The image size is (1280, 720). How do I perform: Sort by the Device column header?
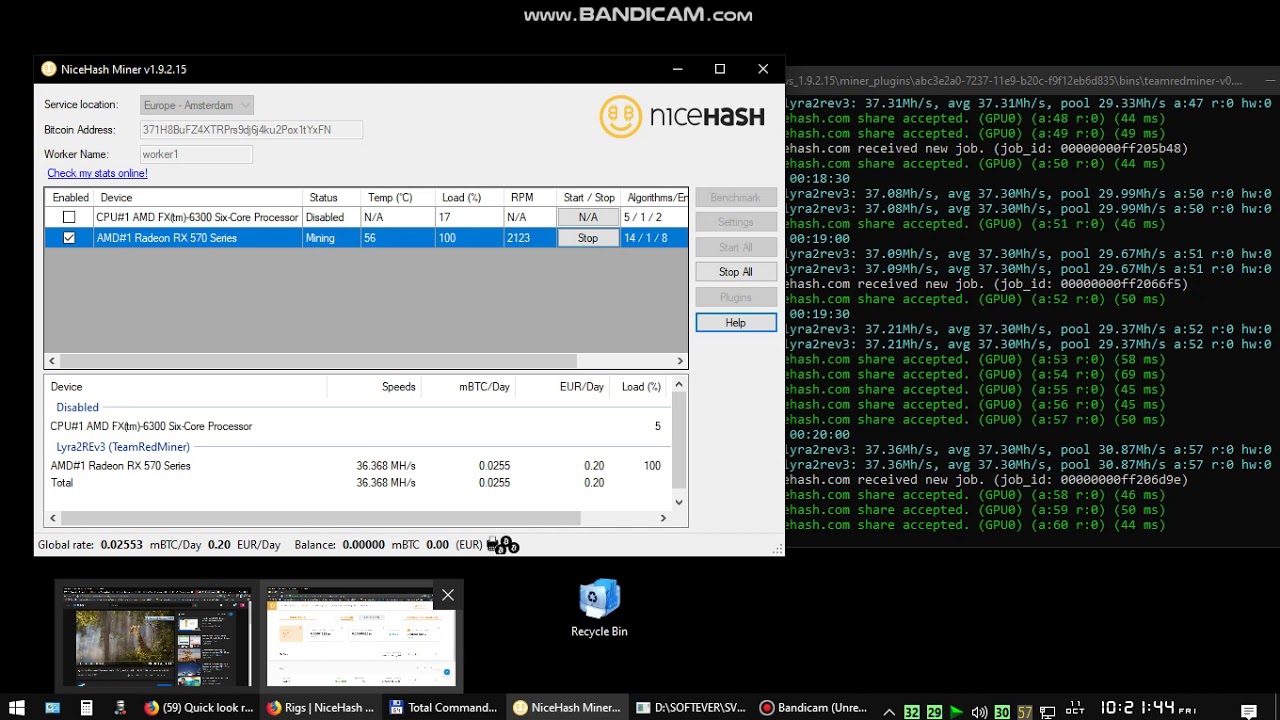[197, 197]
